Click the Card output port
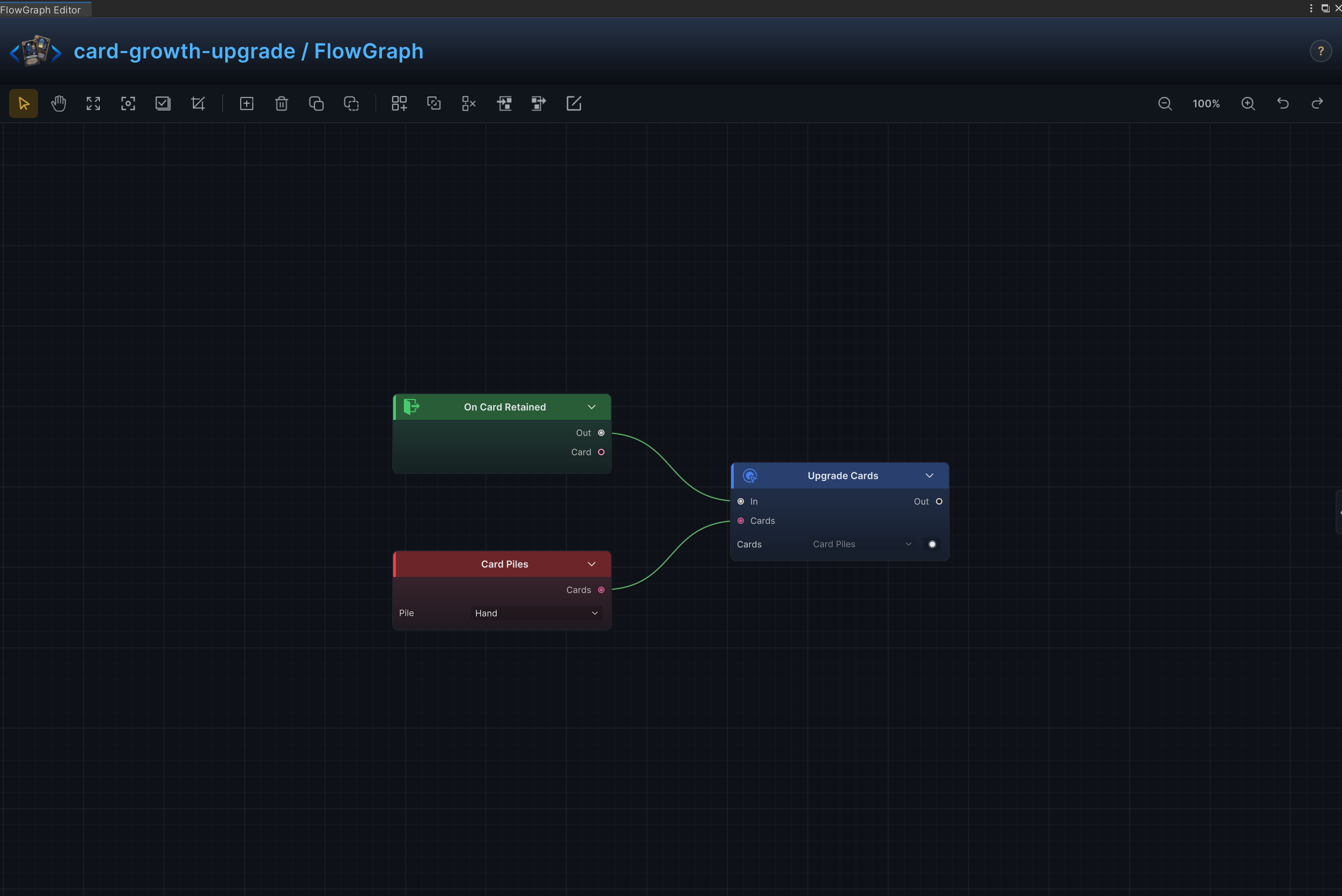1342x896 pixels. tap(601, 452)
